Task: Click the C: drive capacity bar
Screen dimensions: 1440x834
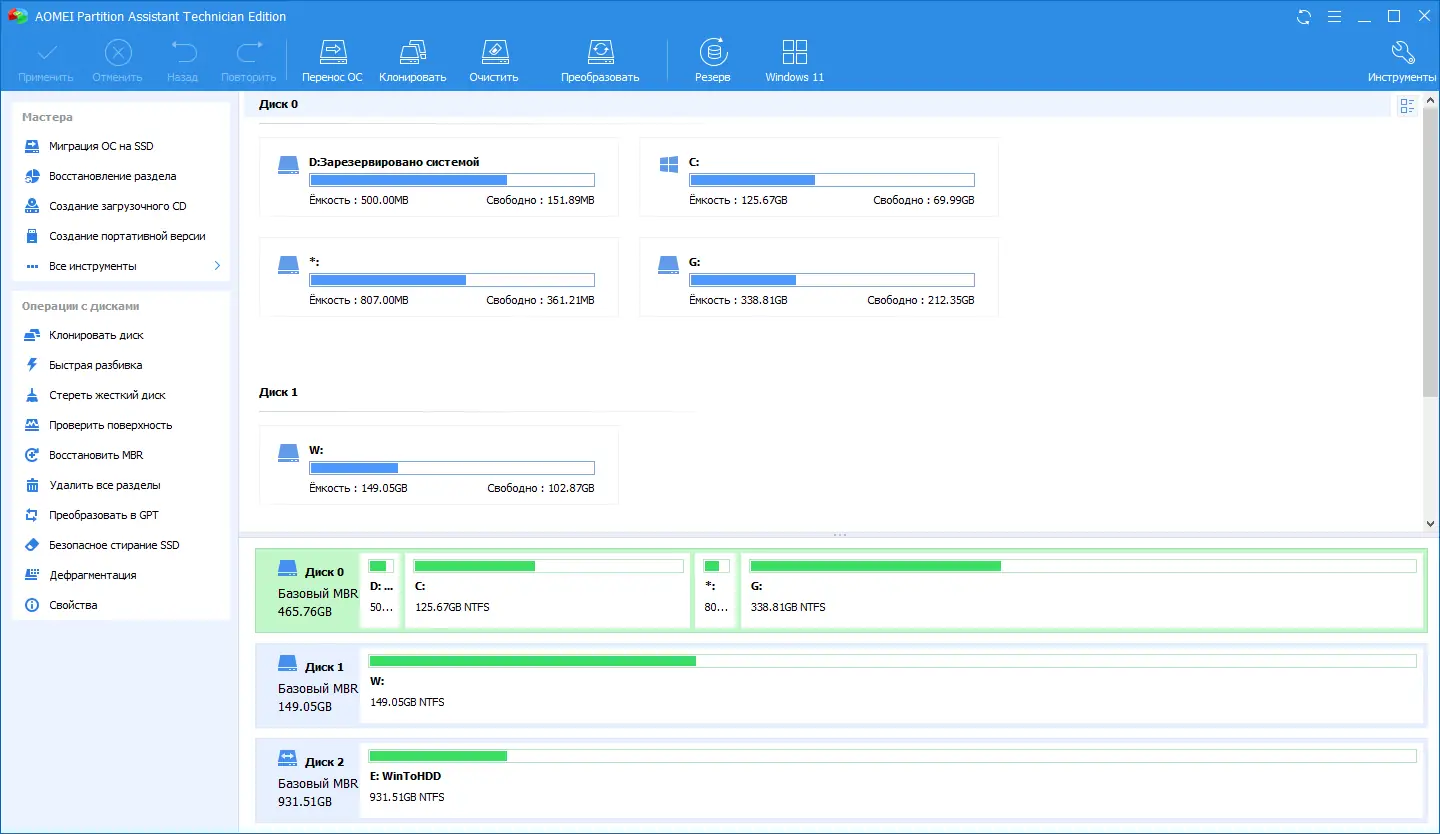Action: point(831,180)
